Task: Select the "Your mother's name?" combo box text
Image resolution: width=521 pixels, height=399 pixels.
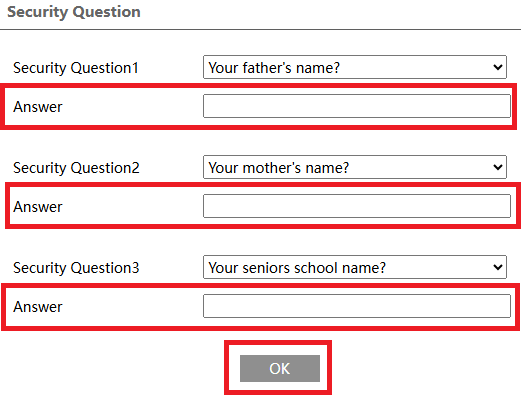Action: tap(279, 168)
